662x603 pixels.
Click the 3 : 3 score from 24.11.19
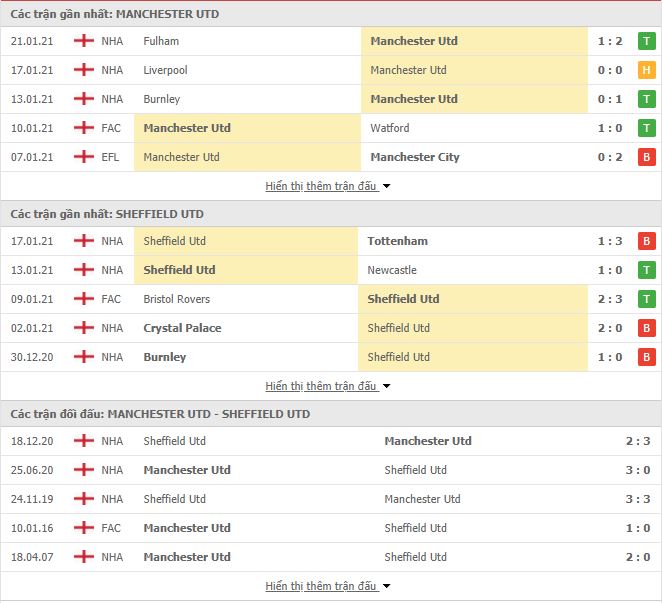(638, 499)
